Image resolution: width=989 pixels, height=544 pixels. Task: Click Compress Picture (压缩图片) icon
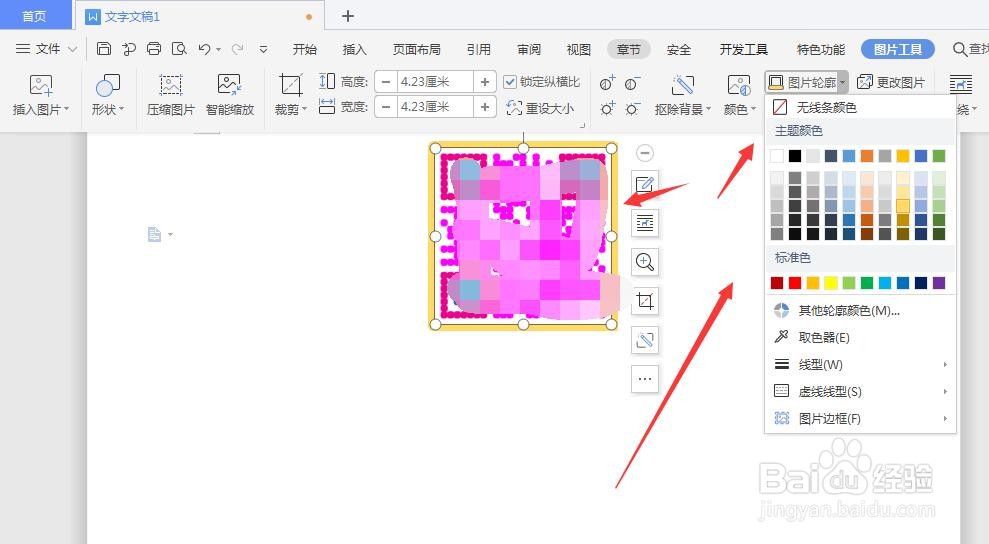[170, 85]
